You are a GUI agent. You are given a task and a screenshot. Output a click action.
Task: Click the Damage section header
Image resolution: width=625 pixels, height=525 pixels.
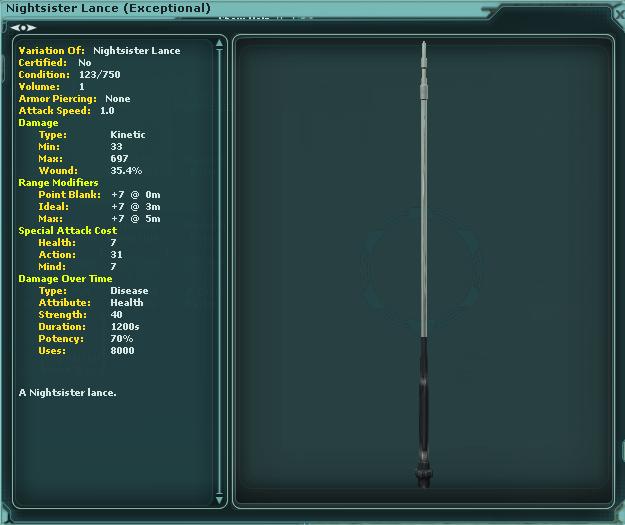(x=38, y=123)
